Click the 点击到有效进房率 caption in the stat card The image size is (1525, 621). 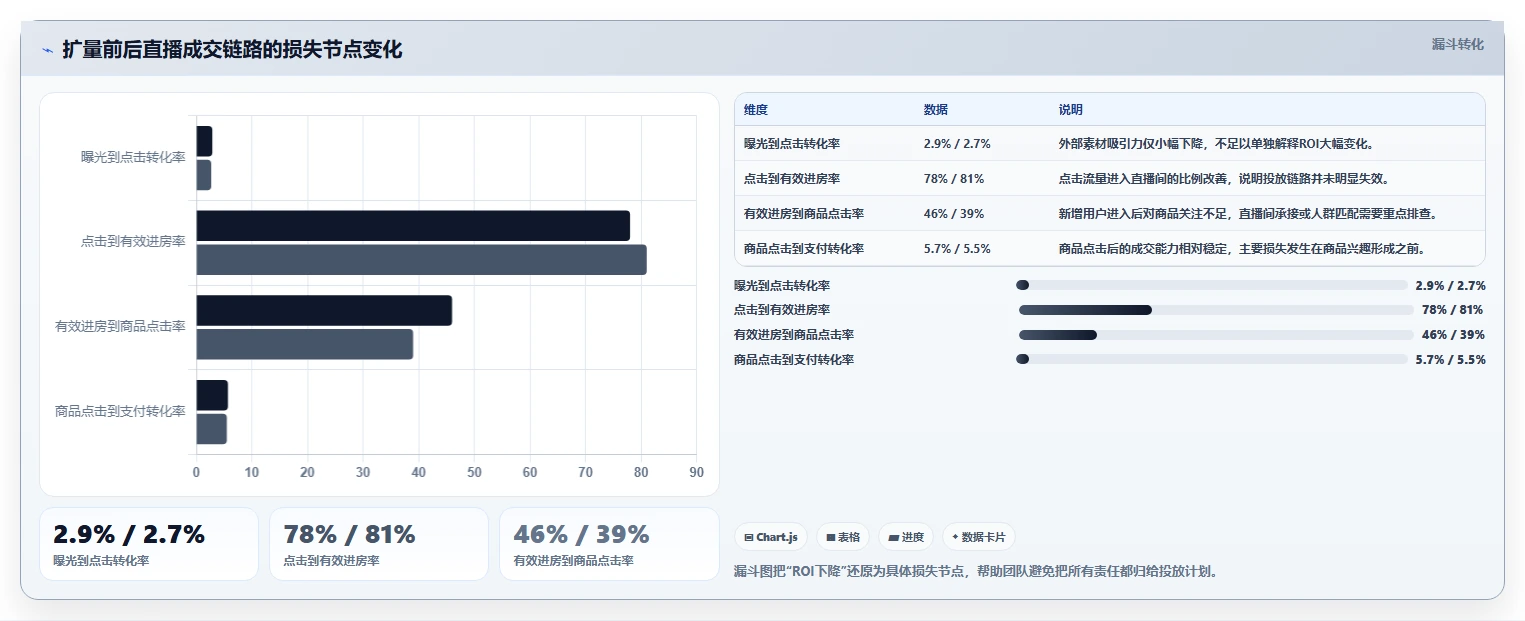(x=331, y=561)
